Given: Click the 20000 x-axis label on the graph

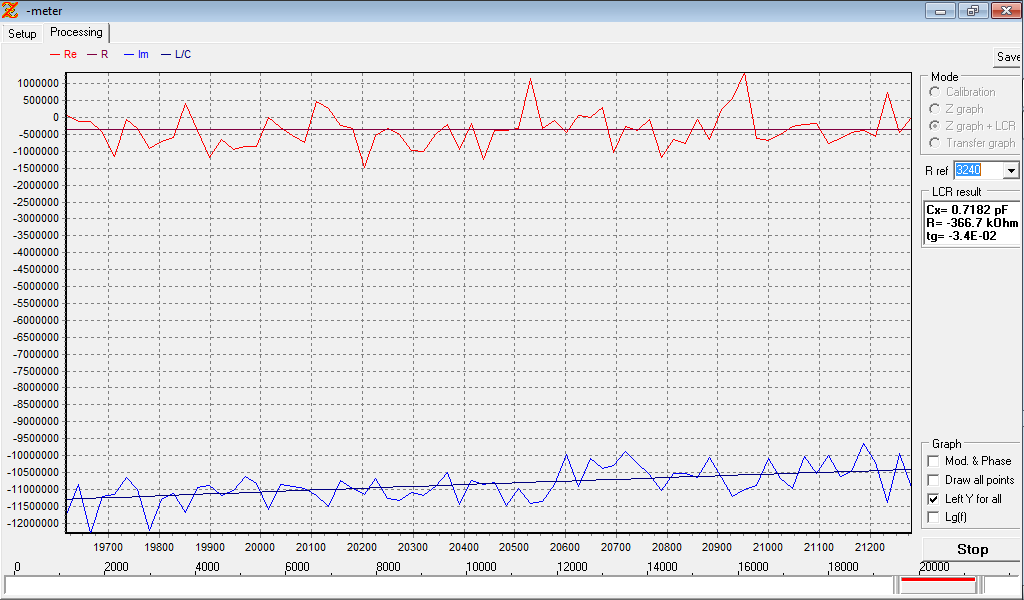Looking at the screenshot, I should point(261,547).
